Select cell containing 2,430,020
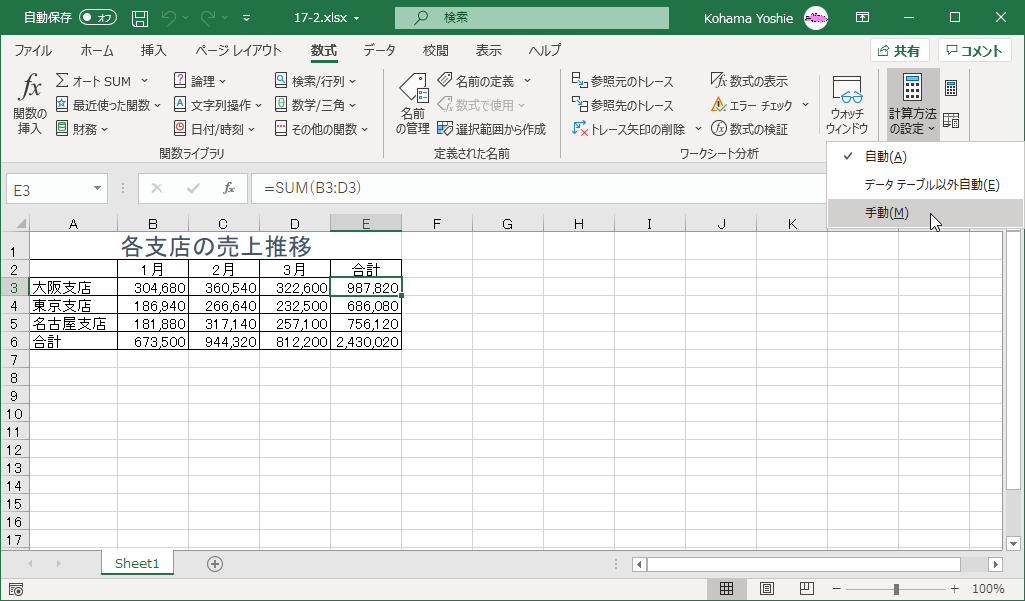 [x=366, y=341]
